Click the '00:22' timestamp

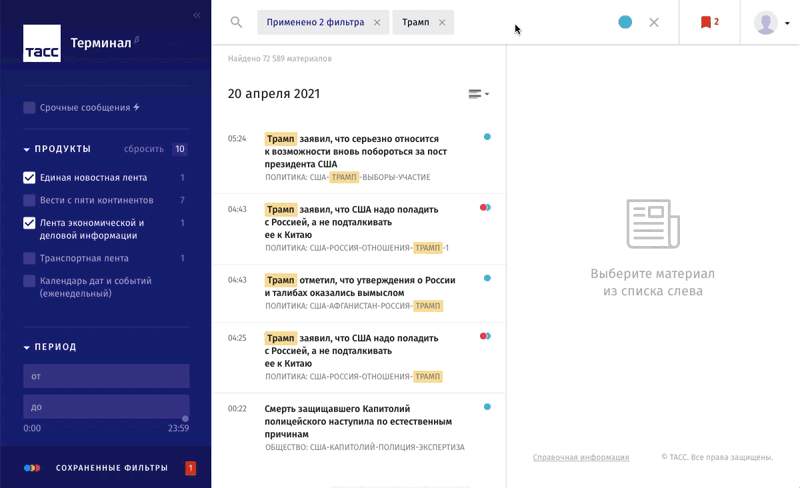237,408
